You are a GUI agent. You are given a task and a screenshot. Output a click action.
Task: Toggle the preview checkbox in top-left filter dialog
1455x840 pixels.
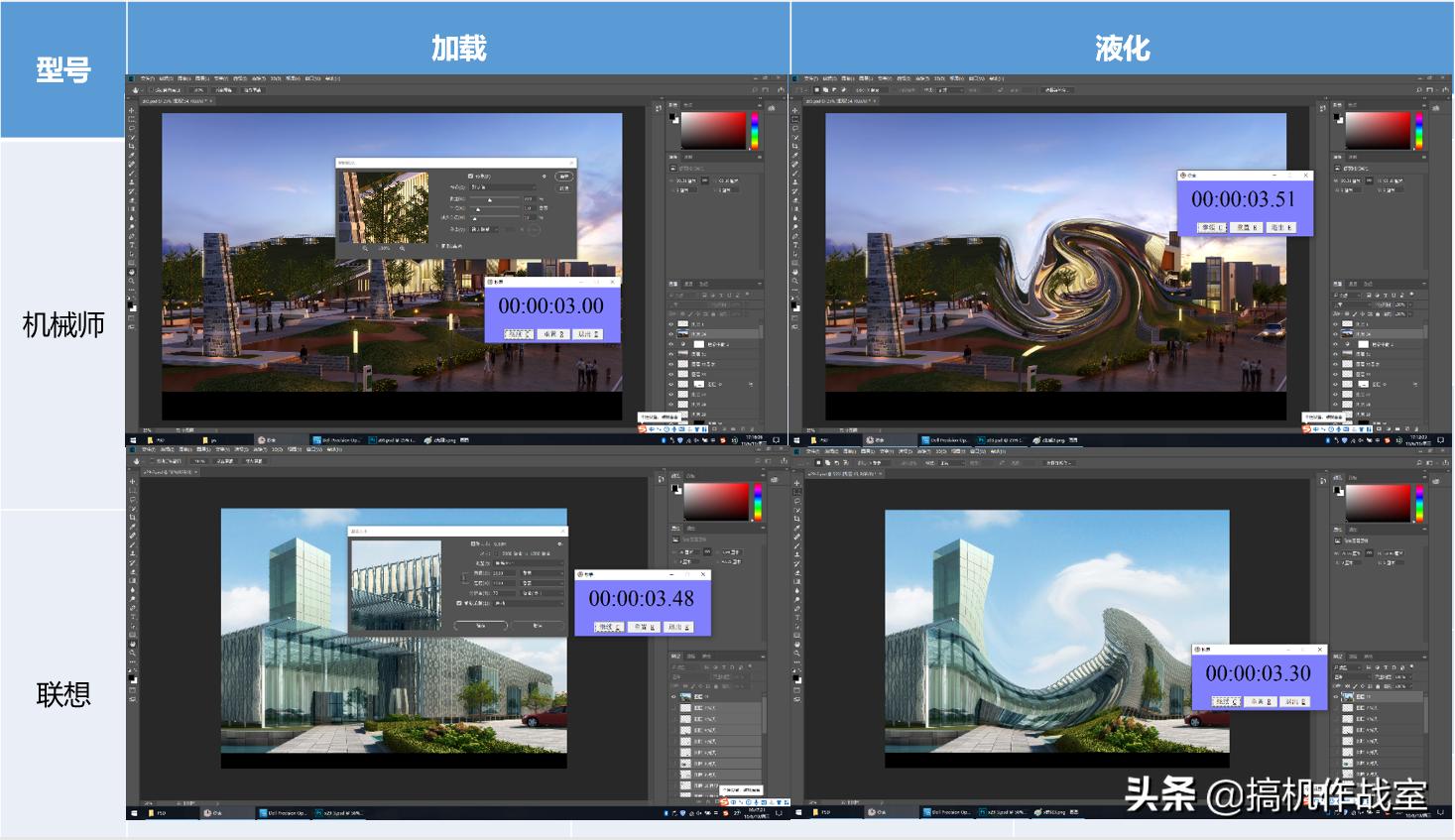click(x=470, y=176)
